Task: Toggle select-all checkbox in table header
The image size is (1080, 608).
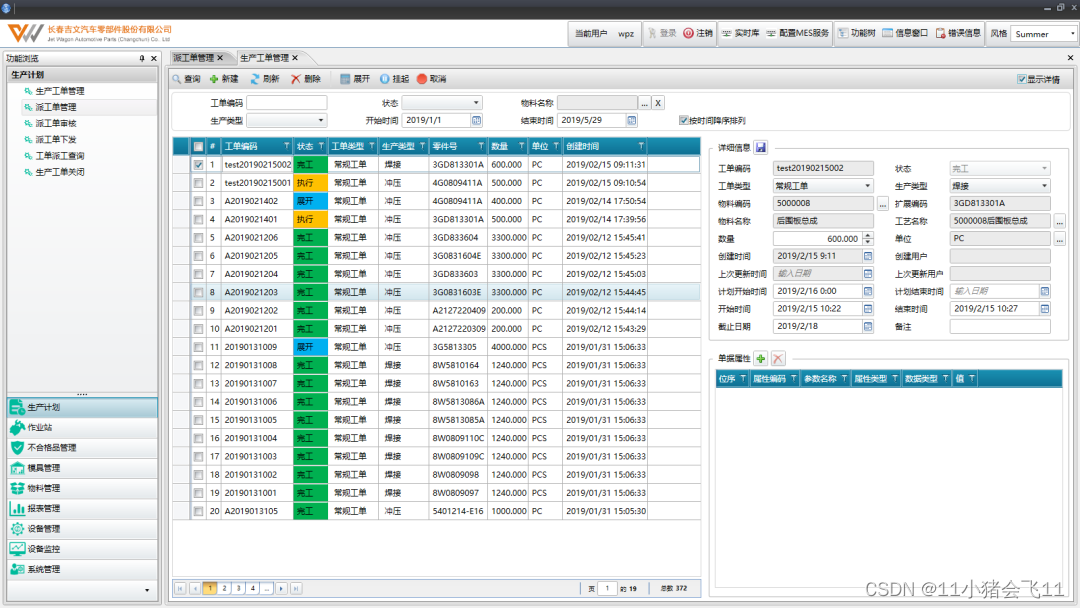Action: [x=198, y=147]
